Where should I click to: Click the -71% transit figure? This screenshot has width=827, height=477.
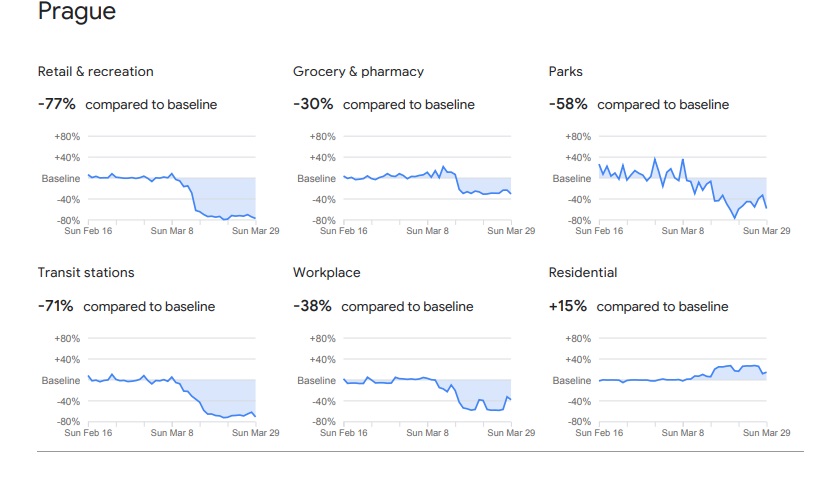pyautogui.click(x=55, y=306)
